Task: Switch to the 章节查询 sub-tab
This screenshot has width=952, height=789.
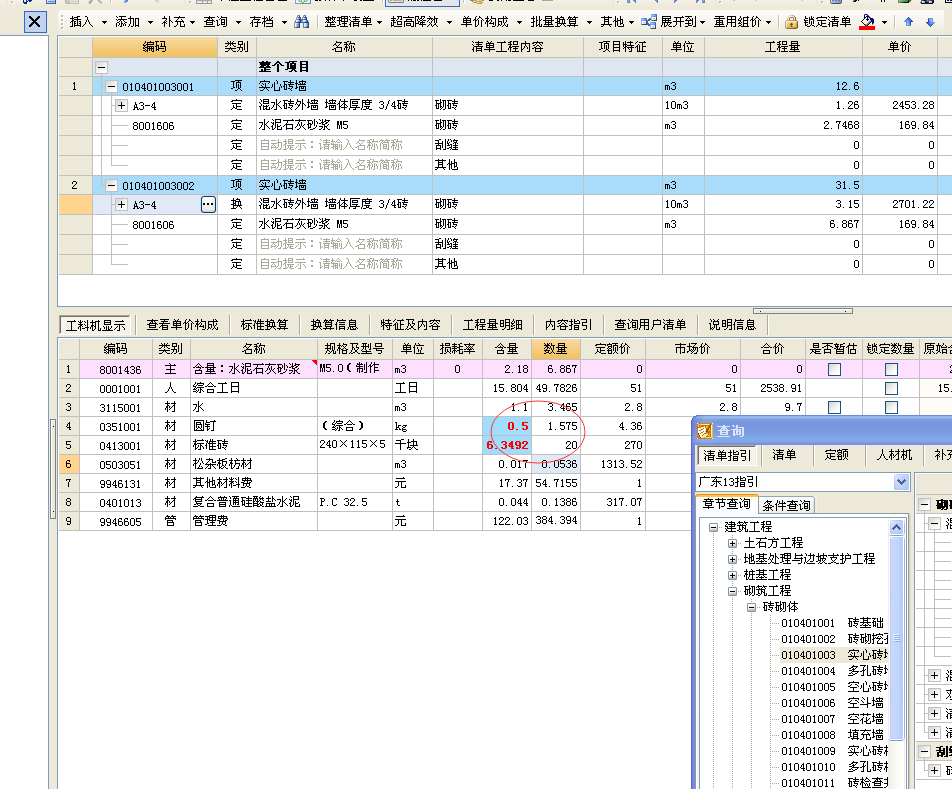Action: (726, 504)
